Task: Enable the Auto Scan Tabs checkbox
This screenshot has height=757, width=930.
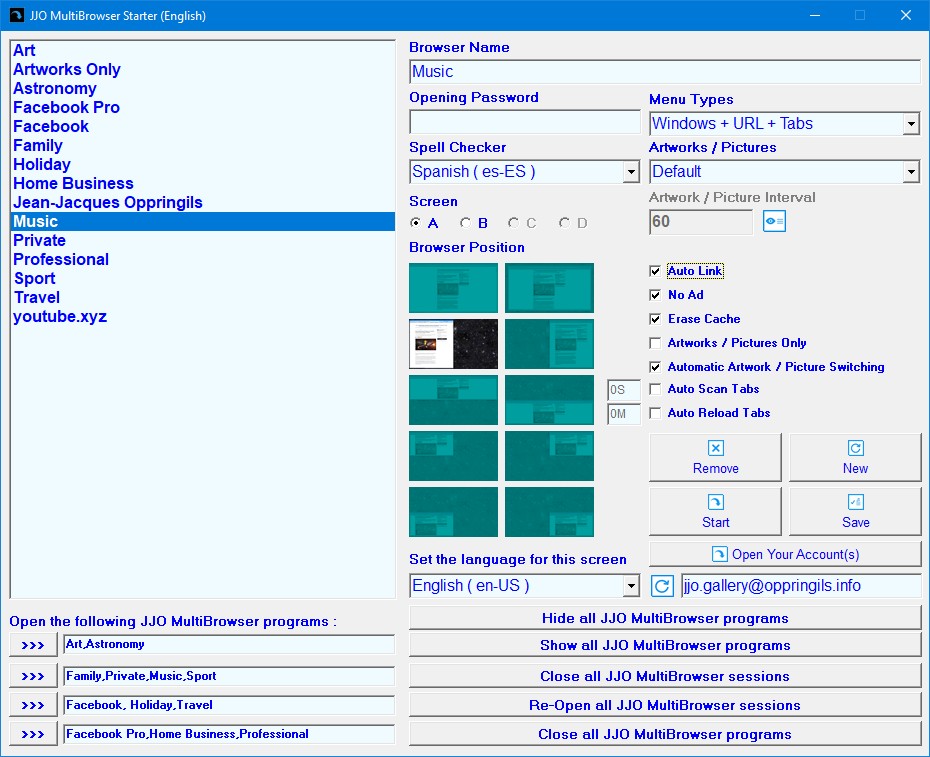Action: 655,389
